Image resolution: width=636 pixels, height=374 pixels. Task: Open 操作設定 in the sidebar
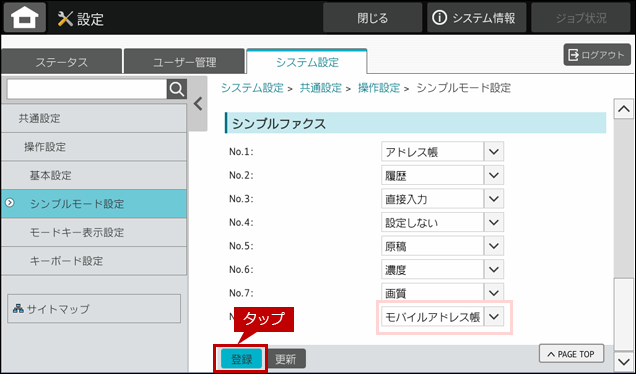[94, 147]
